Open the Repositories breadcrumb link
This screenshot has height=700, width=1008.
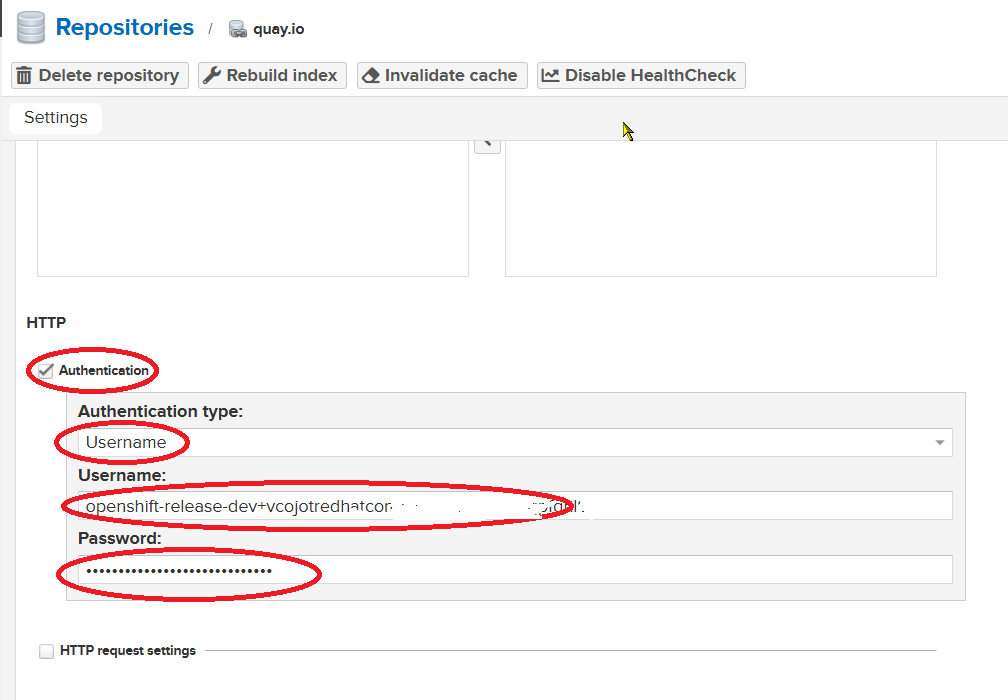coord(125,27)
